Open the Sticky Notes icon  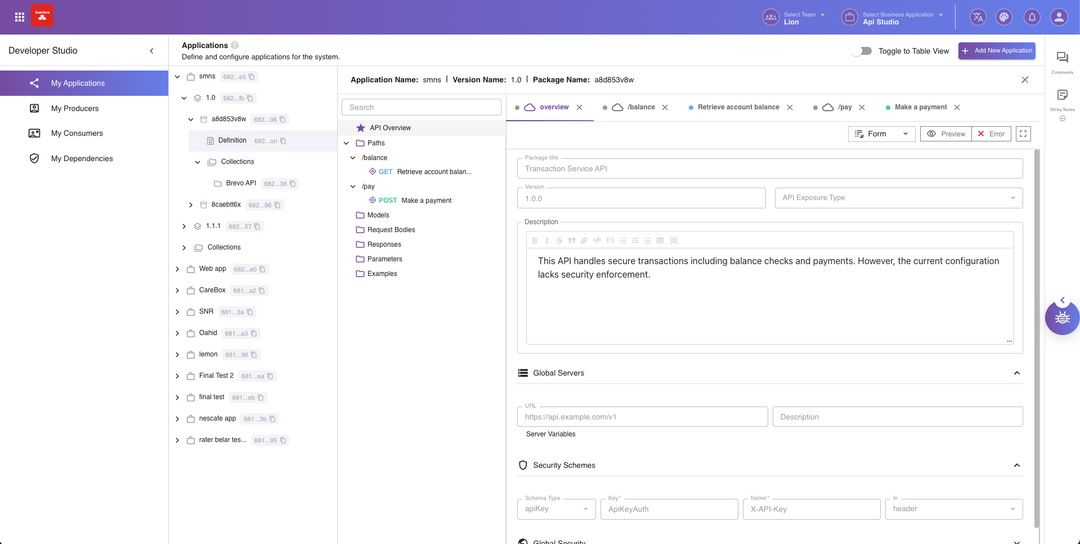1062,95
